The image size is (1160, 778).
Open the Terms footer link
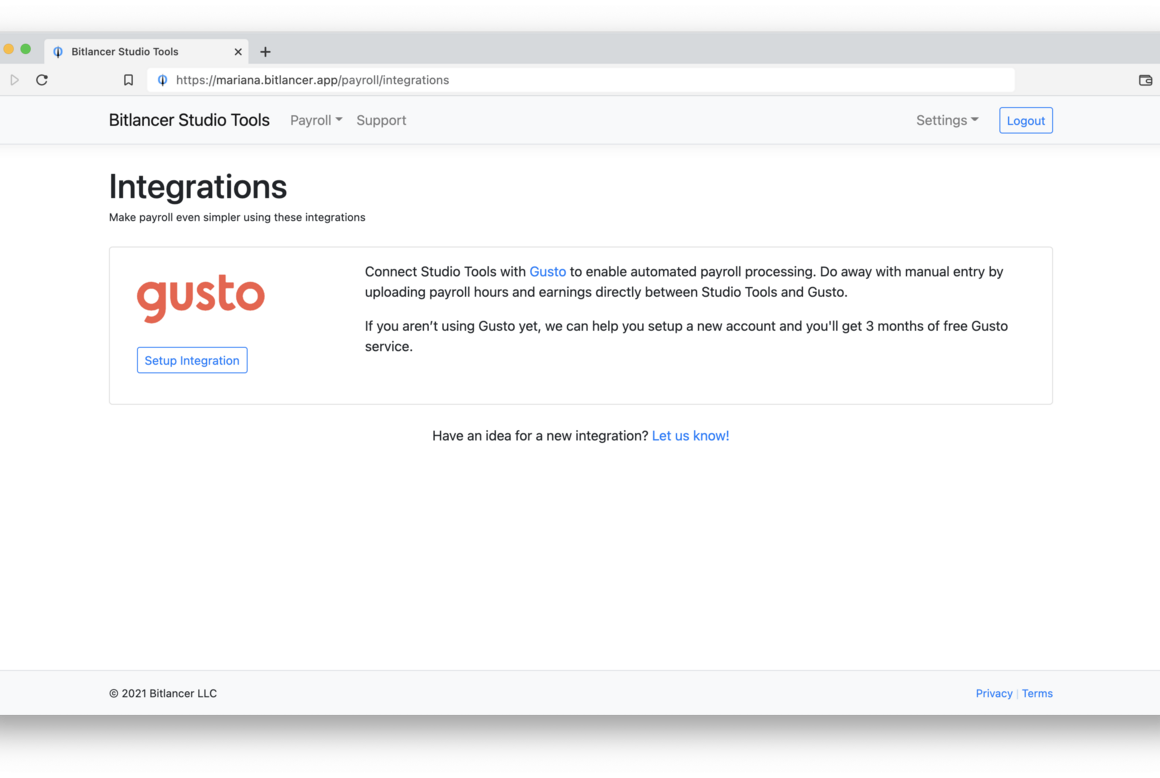pos(1037,693)
